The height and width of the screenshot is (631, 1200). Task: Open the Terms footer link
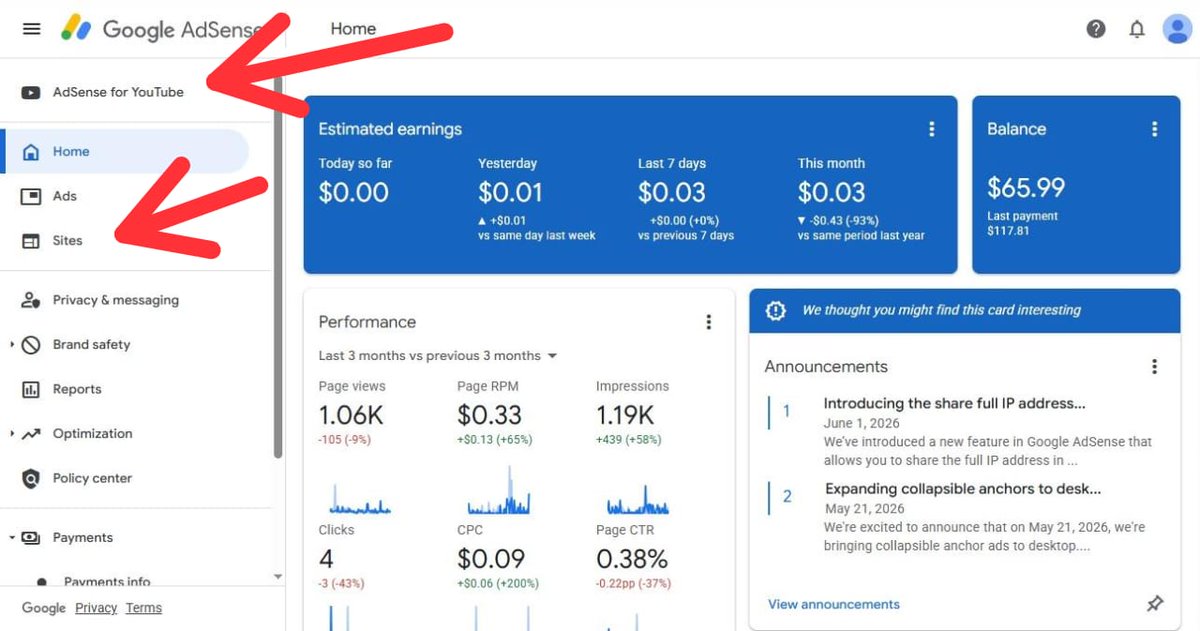[144, 608]
